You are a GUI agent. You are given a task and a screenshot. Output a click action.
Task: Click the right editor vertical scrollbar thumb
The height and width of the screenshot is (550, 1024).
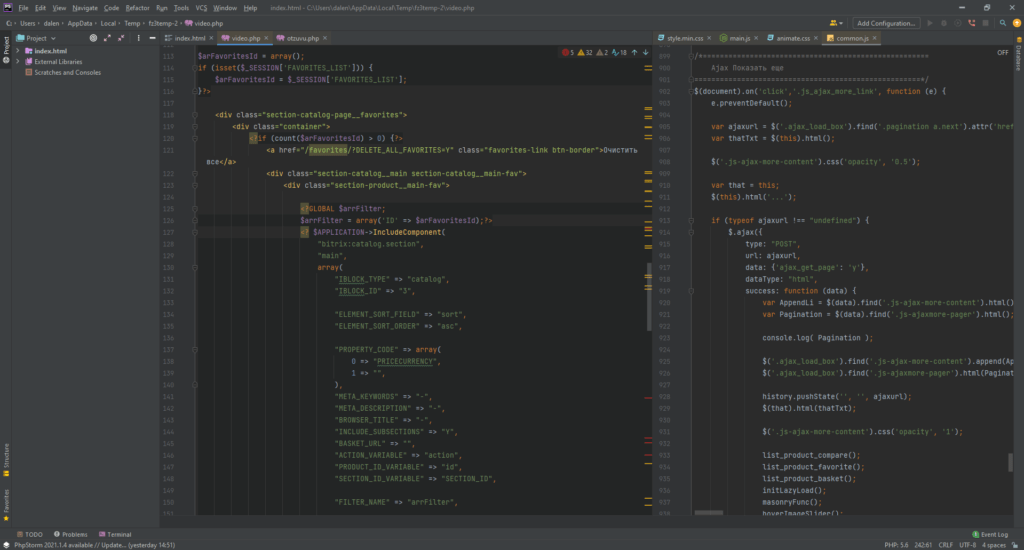(1008, 464)
